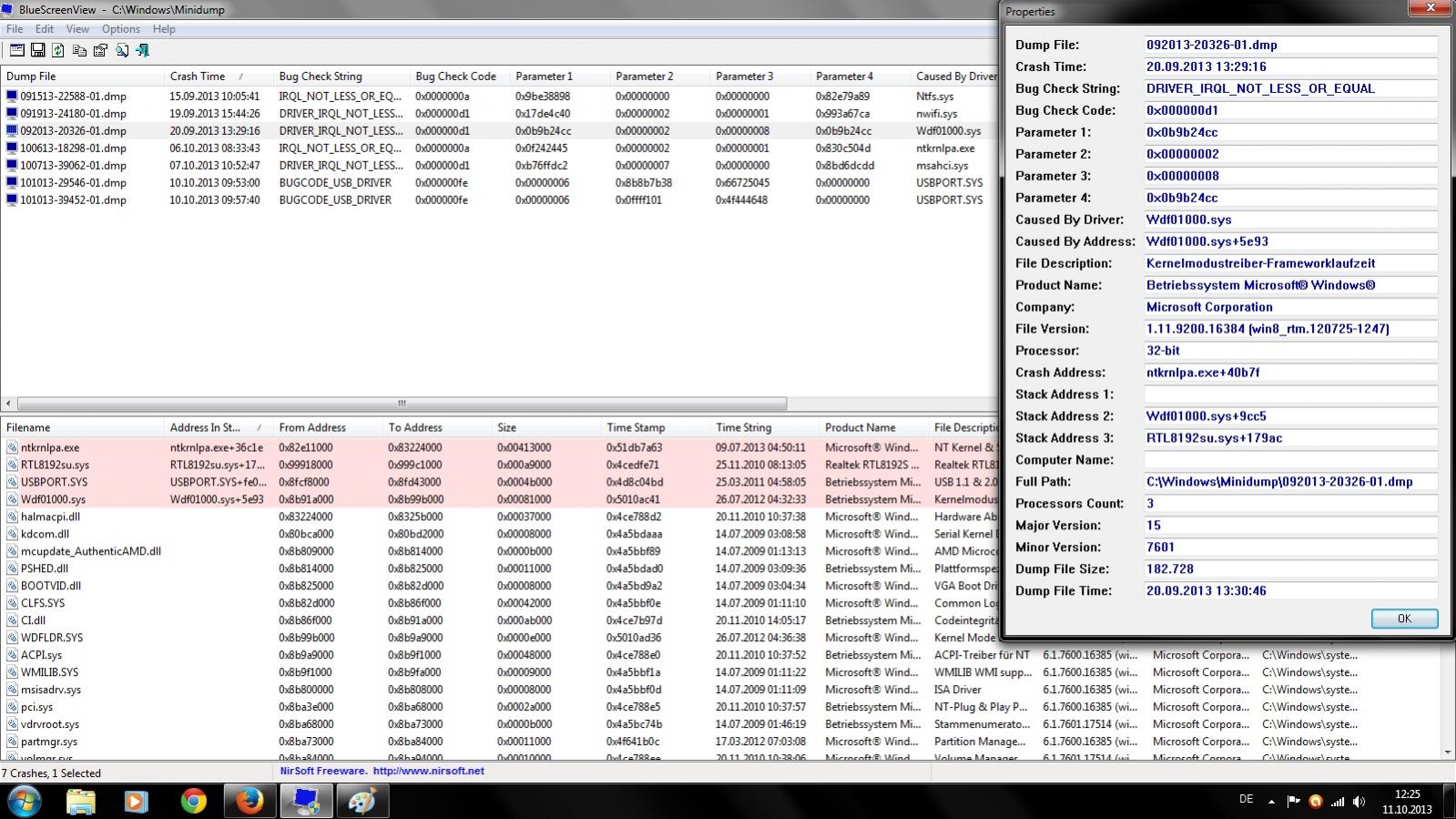
Task: Click the Caused By Driver field value
Action: pos(1291,220)
